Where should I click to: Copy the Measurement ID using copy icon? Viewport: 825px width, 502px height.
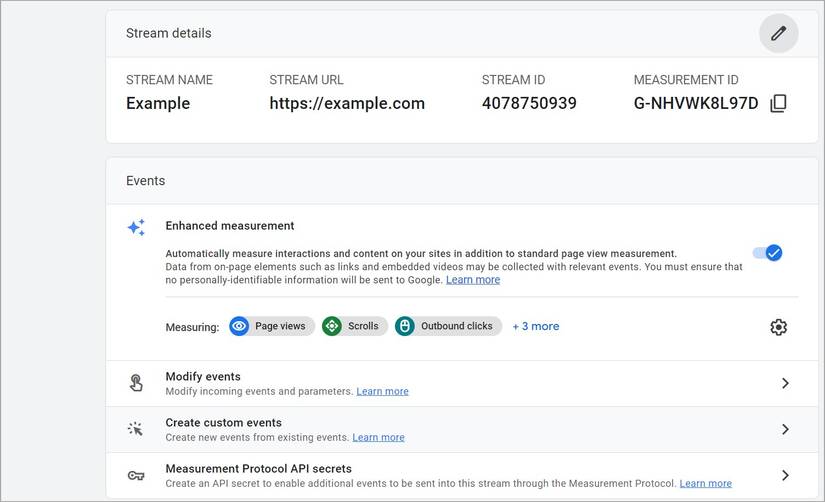click(778, 103)
